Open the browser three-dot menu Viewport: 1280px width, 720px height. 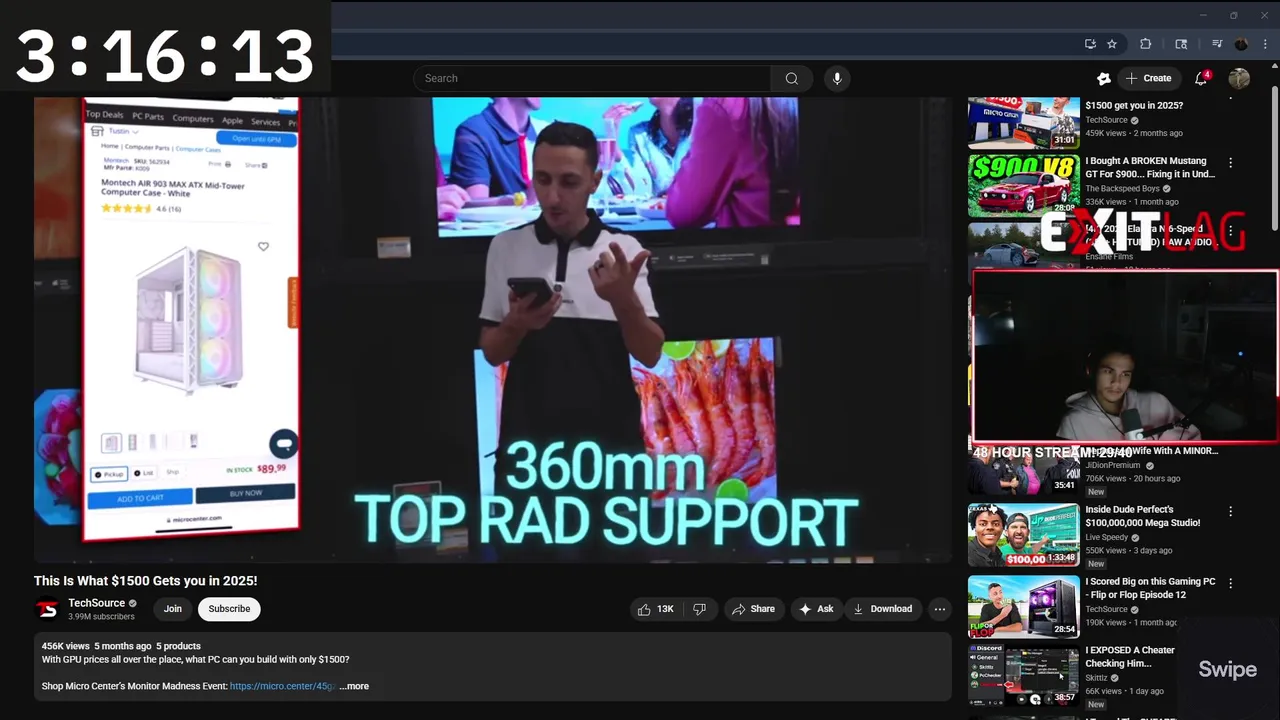pyautogui.click(x=1266, y=44)
